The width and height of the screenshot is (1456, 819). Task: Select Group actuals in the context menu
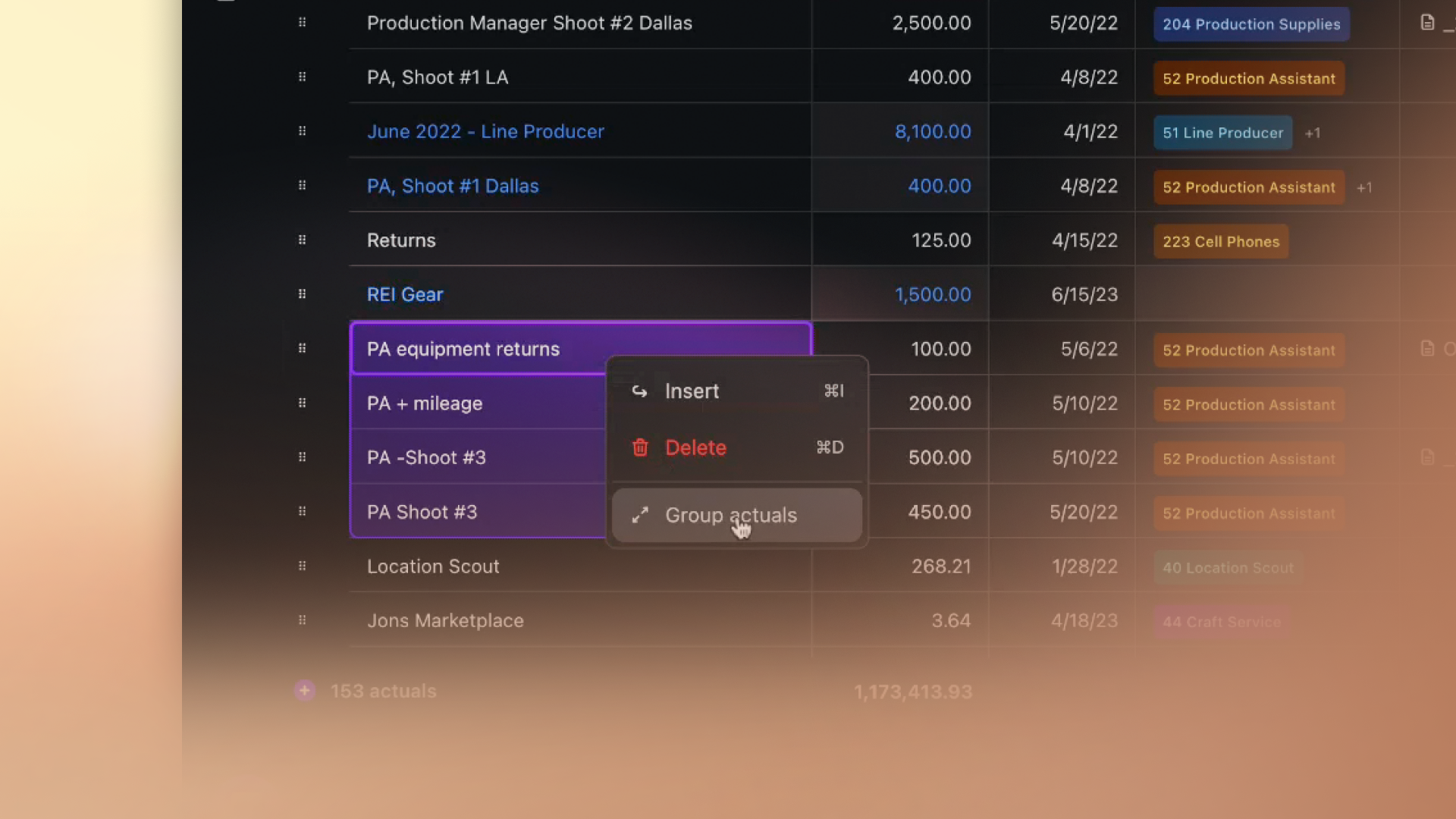coord(731,515)
